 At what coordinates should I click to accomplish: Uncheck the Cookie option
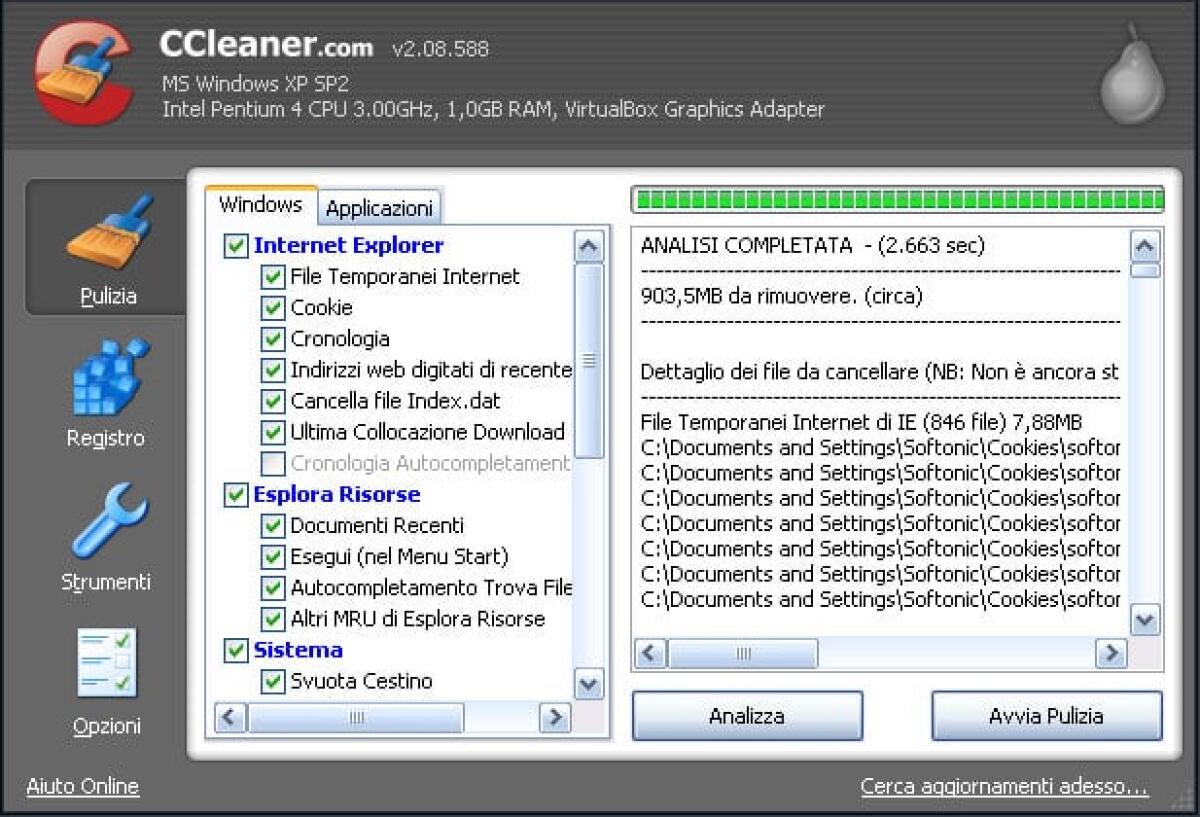[271, 308]
